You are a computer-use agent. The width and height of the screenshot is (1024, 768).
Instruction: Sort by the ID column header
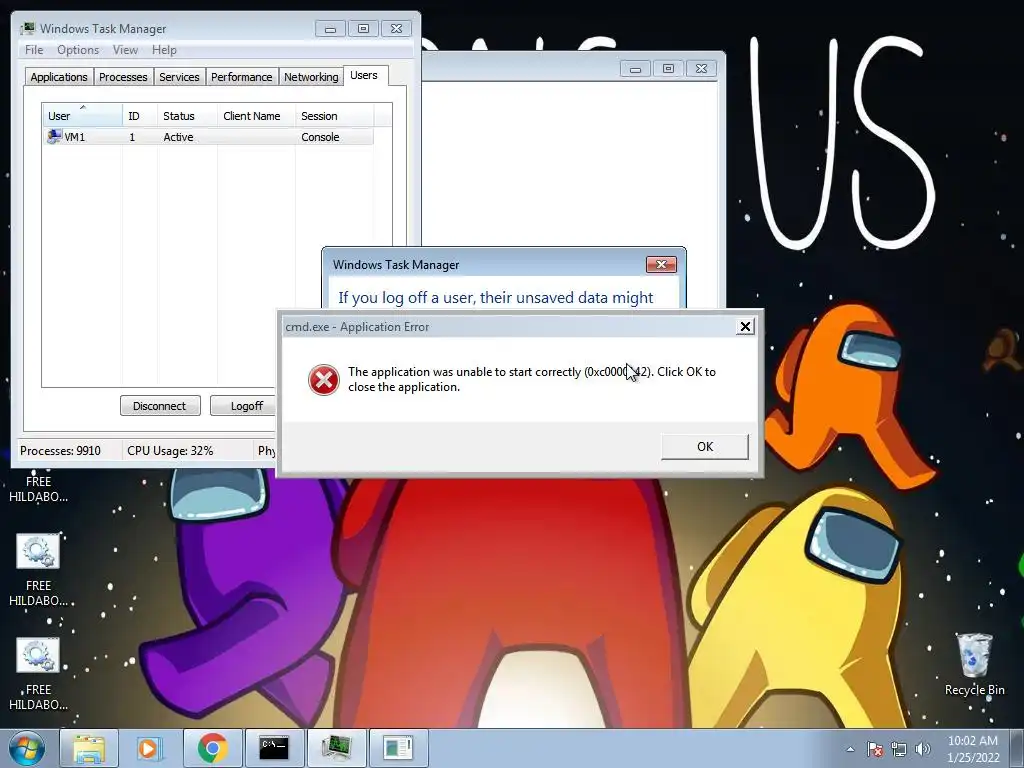click(140, 116)
